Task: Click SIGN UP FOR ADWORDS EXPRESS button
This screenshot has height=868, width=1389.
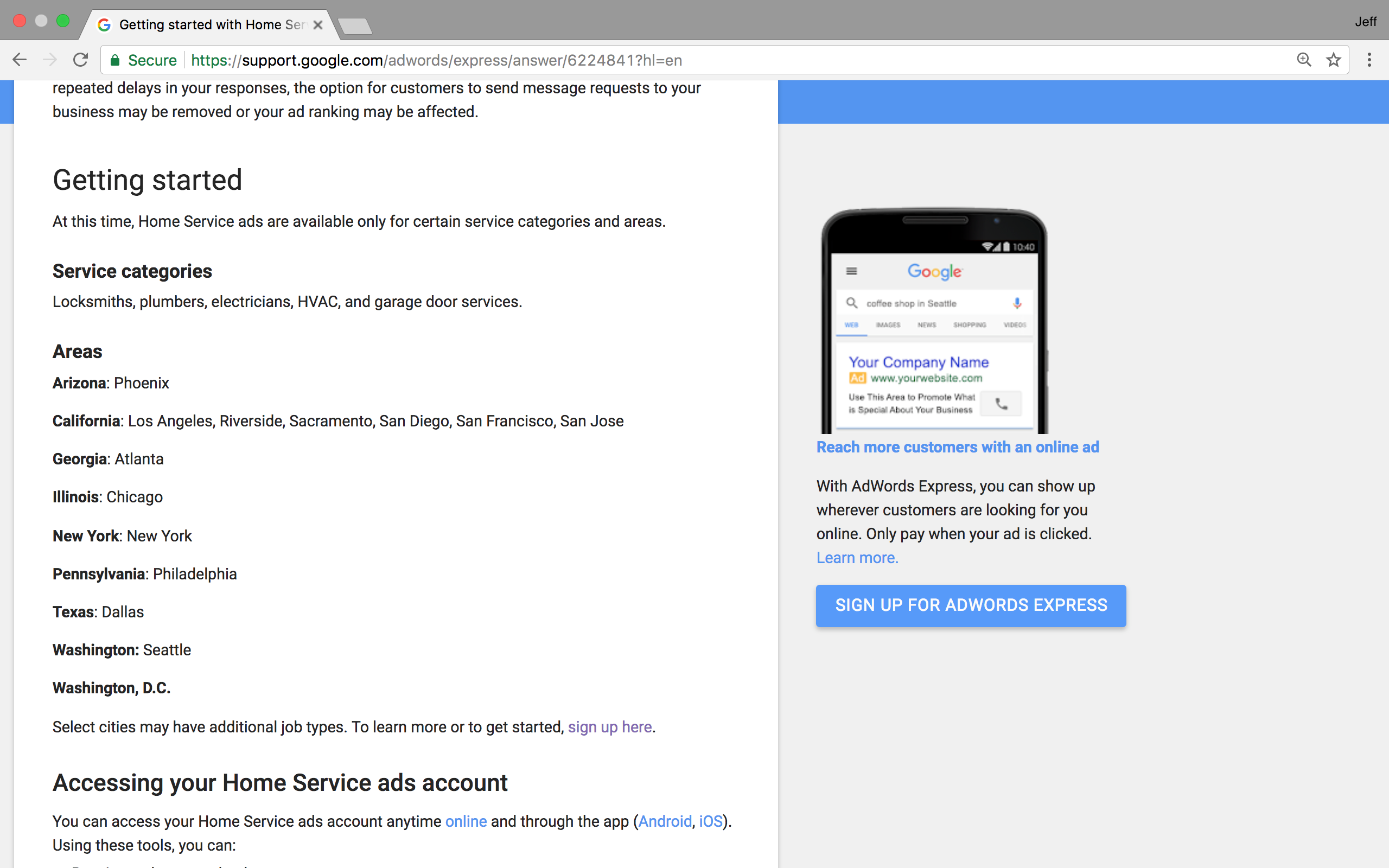Action: 971,605
